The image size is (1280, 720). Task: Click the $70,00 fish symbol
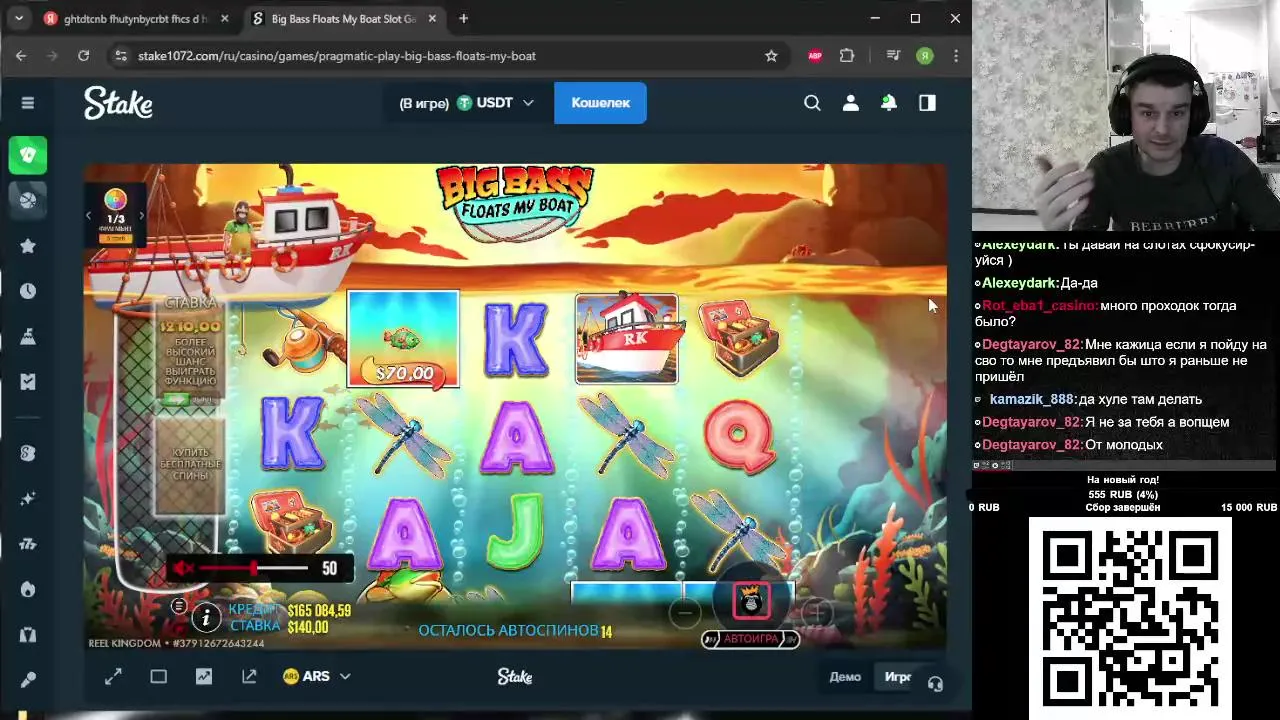(x=403, y=339)
